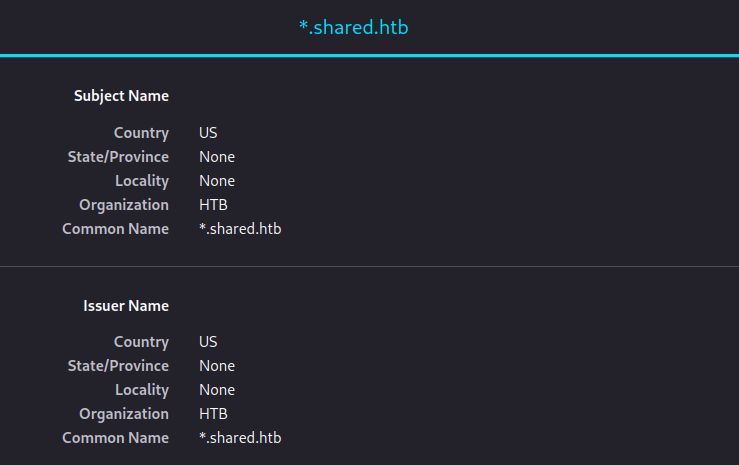The image size is (739, 465).
Task: Click the Subject Name State/Province label
Action: [118, 157]
